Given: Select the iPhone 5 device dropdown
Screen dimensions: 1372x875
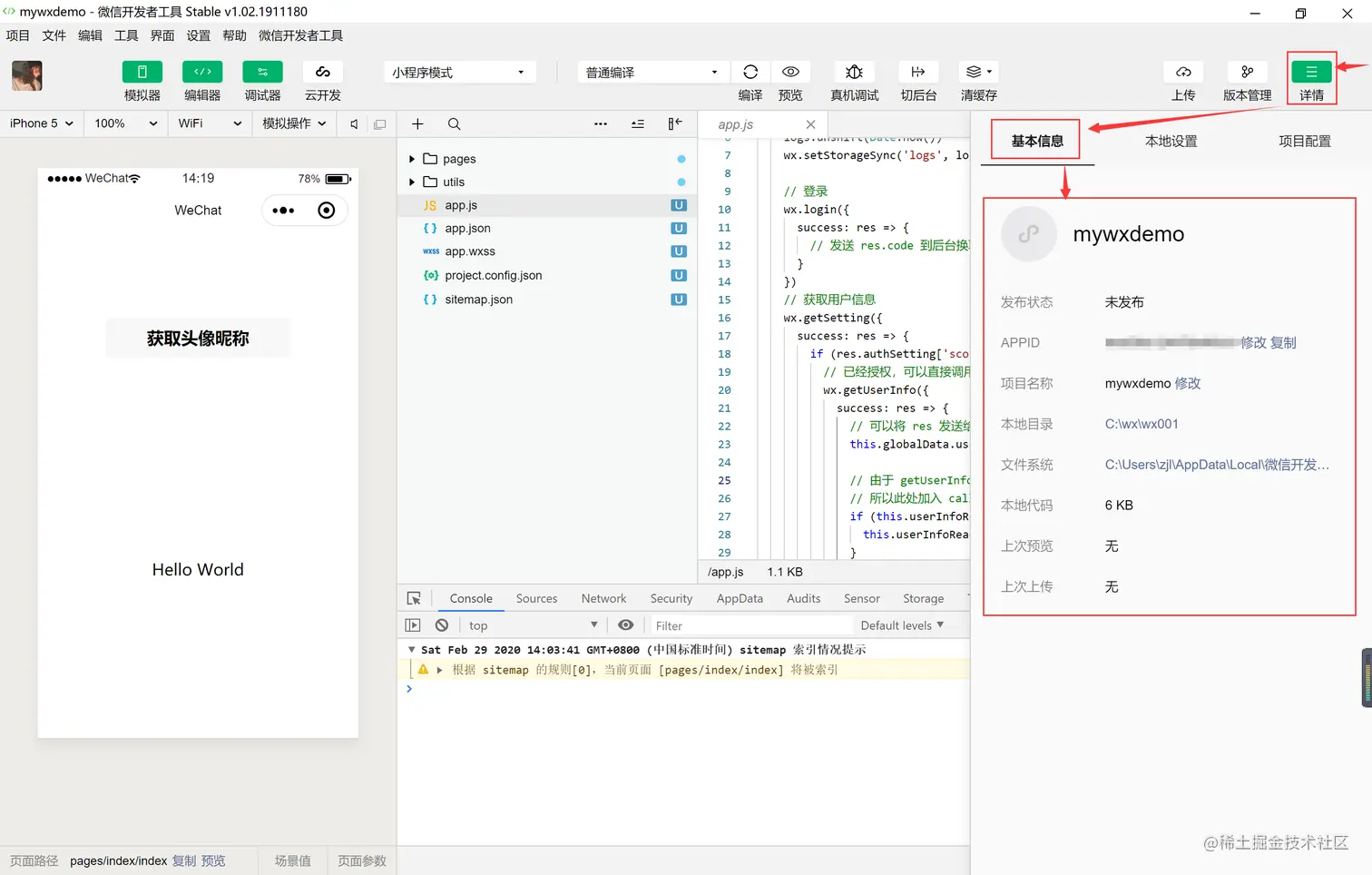Looking at the screenshot, I should [x=42, y=123].
